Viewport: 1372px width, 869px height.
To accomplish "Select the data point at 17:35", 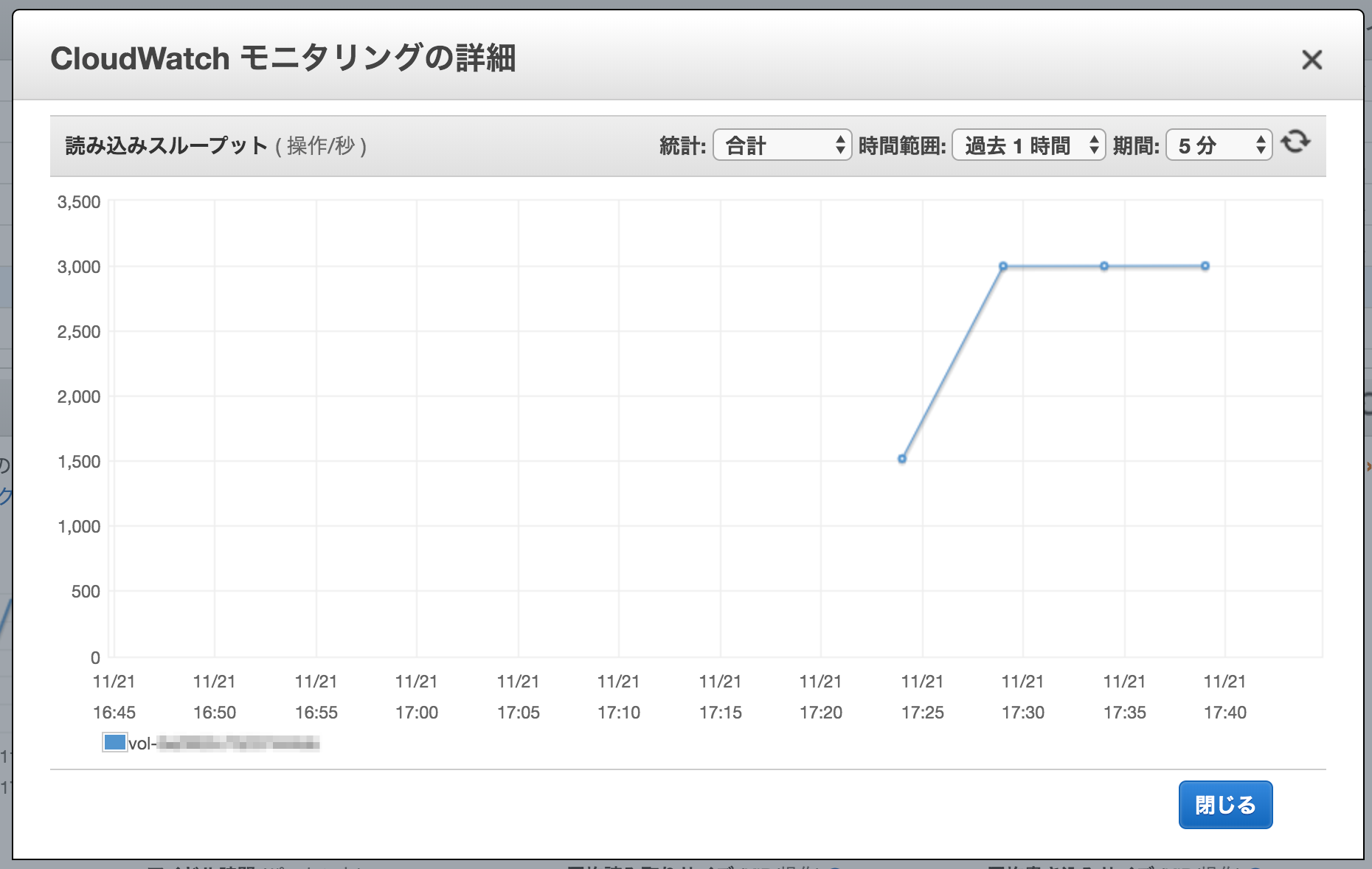I will tap(1104, 266).
